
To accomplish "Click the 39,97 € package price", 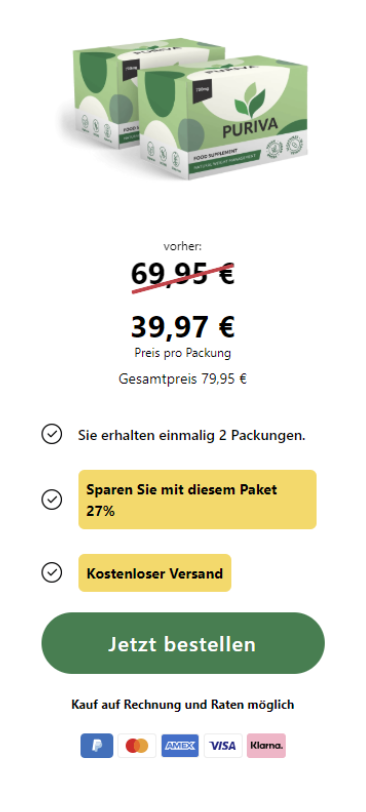I will point(183,327).
